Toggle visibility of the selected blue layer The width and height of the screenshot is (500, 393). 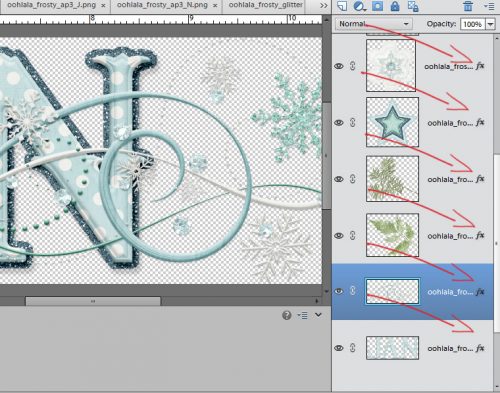click(x=339, y=291)
